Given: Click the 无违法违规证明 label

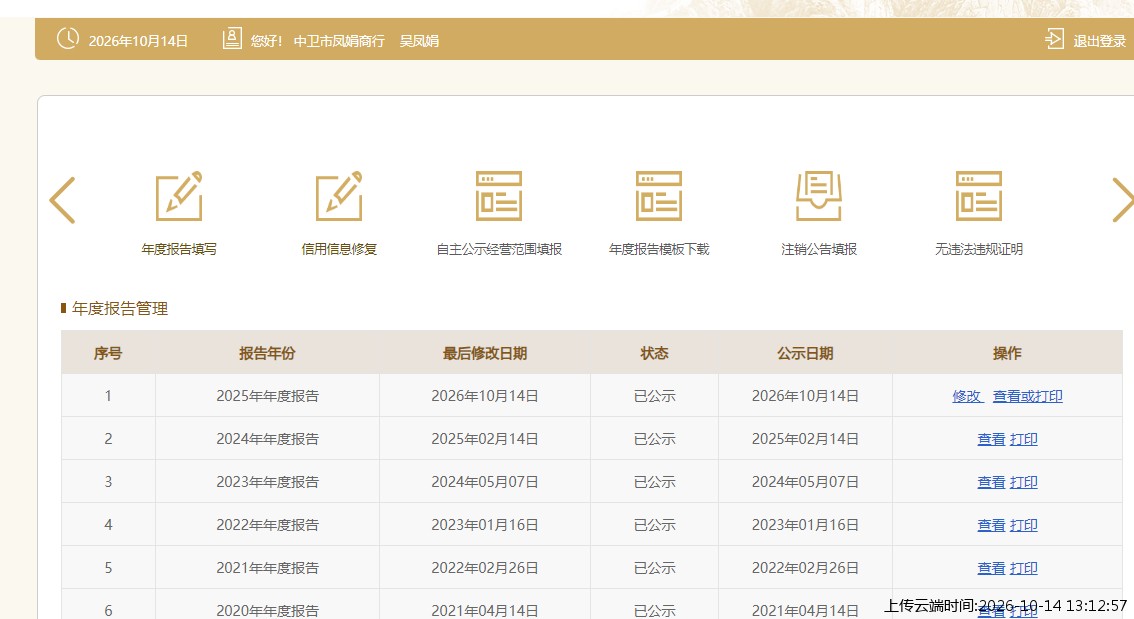Looking at the screenshot, I should click(979, 249).
